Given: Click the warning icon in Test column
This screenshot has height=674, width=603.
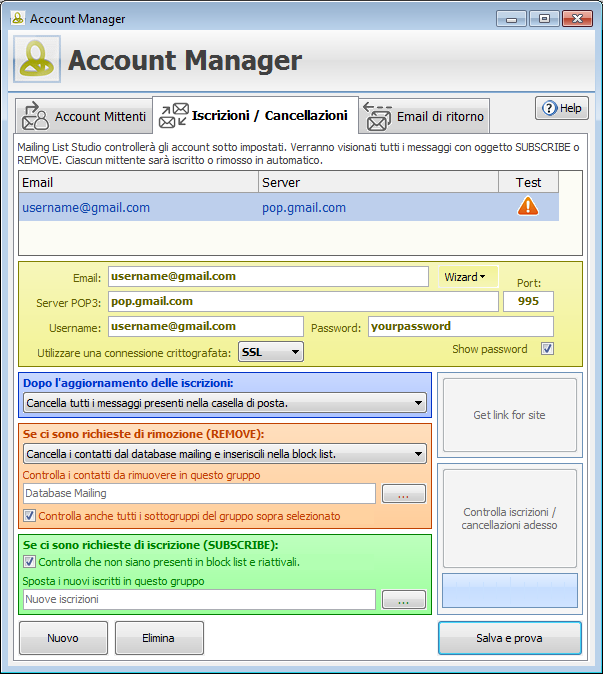Looking at the screenshot, I should [527, 206].
